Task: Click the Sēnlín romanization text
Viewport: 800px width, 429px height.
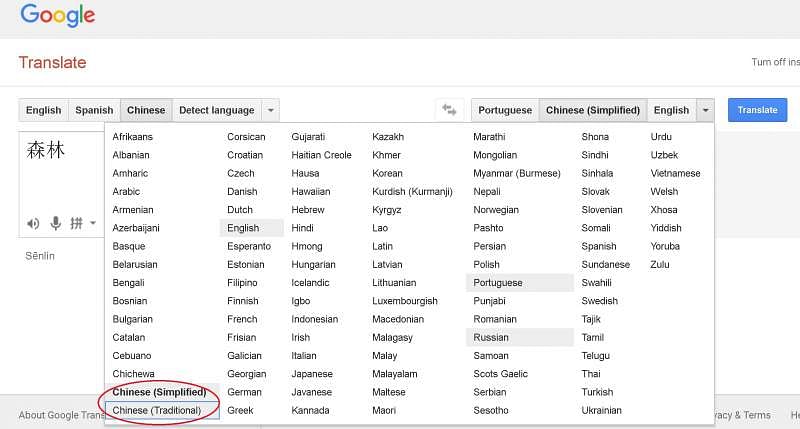Action: point(40,256)
